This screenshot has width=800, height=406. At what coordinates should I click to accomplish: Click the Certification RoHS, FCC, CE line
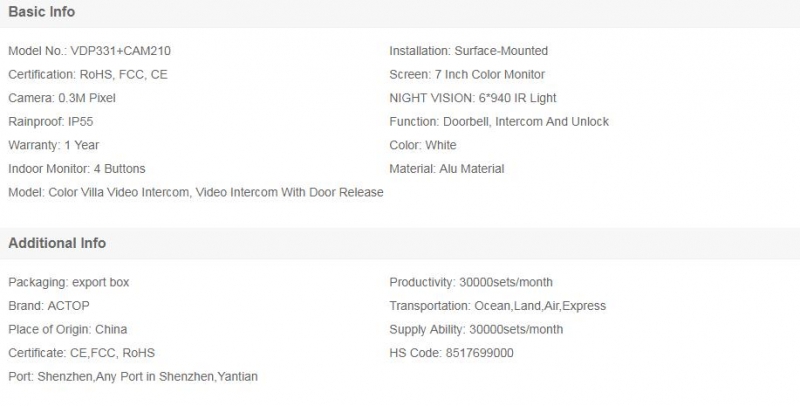coord(88,75)
